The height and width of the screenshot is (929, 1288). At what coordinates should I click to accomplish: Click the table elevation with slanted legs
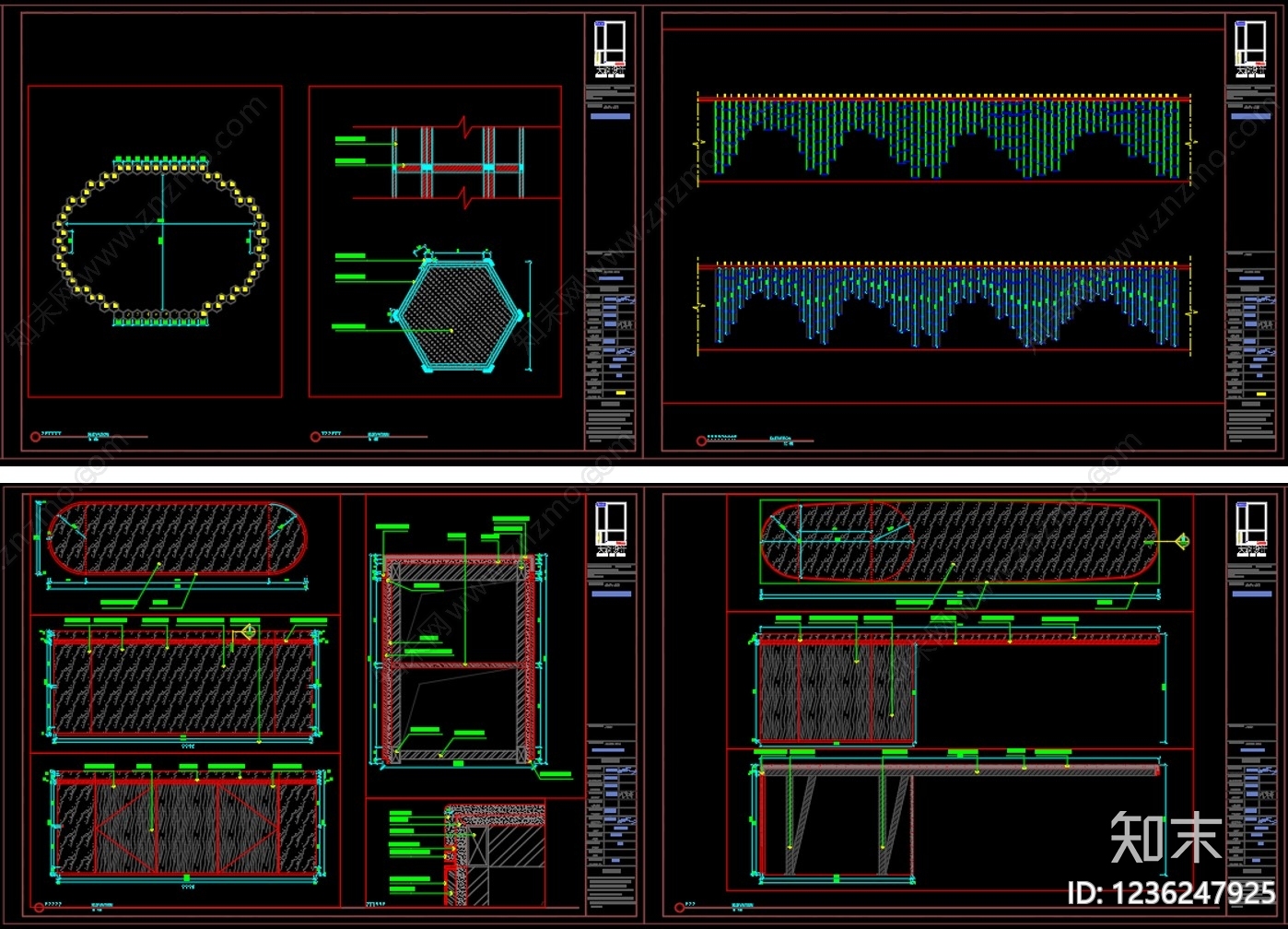click(x=958, y=818)
